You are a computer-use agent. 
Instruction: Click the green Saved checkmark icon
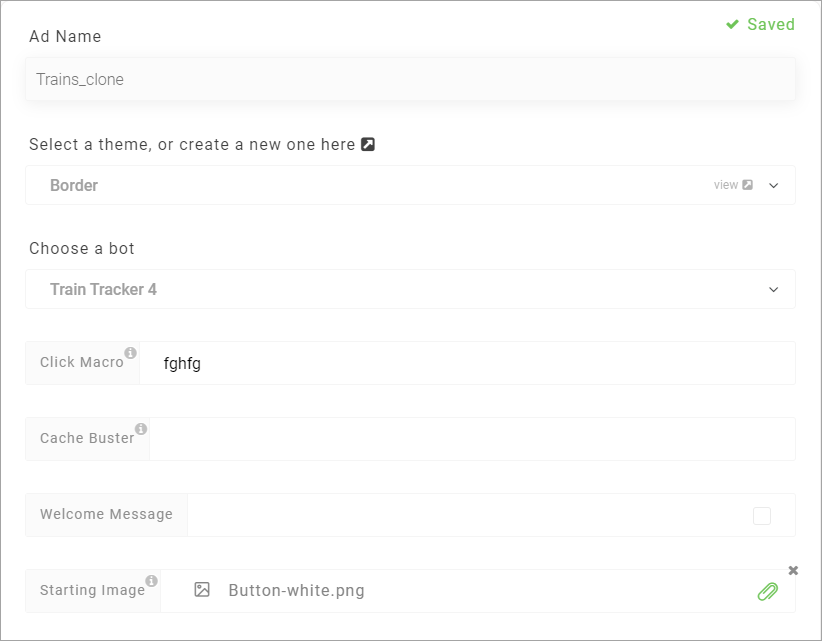(732, 24)
